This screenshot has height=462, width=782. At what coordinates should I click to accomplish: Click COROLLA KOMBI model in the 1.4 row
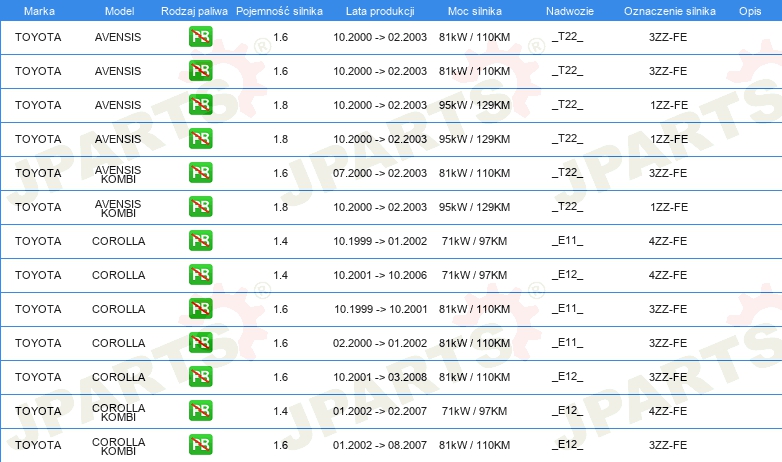(x=119, y=412)
